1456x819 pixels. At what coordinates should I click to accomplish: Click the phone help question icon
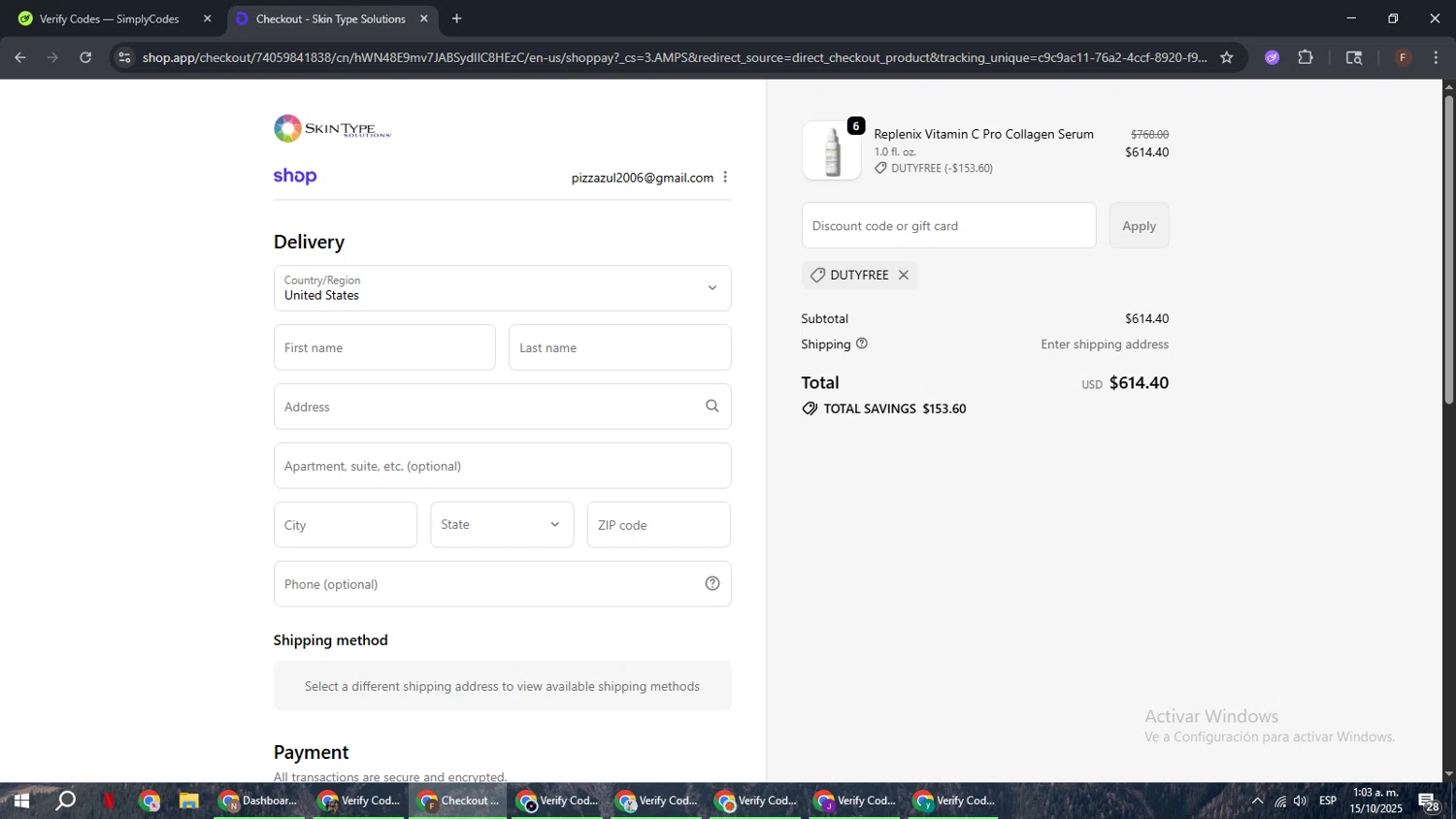coord(712,583)
